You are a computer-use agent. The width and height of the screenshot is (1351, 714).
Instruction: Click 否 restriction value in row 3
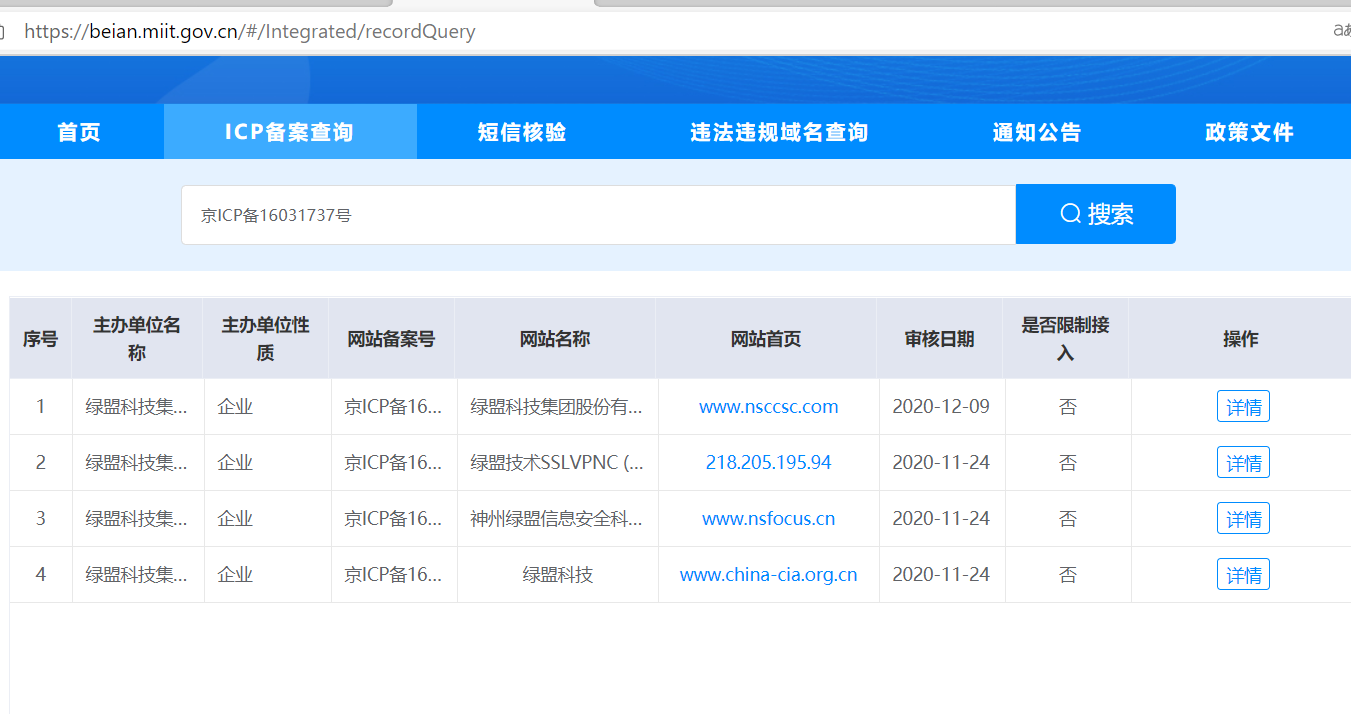1068,519
